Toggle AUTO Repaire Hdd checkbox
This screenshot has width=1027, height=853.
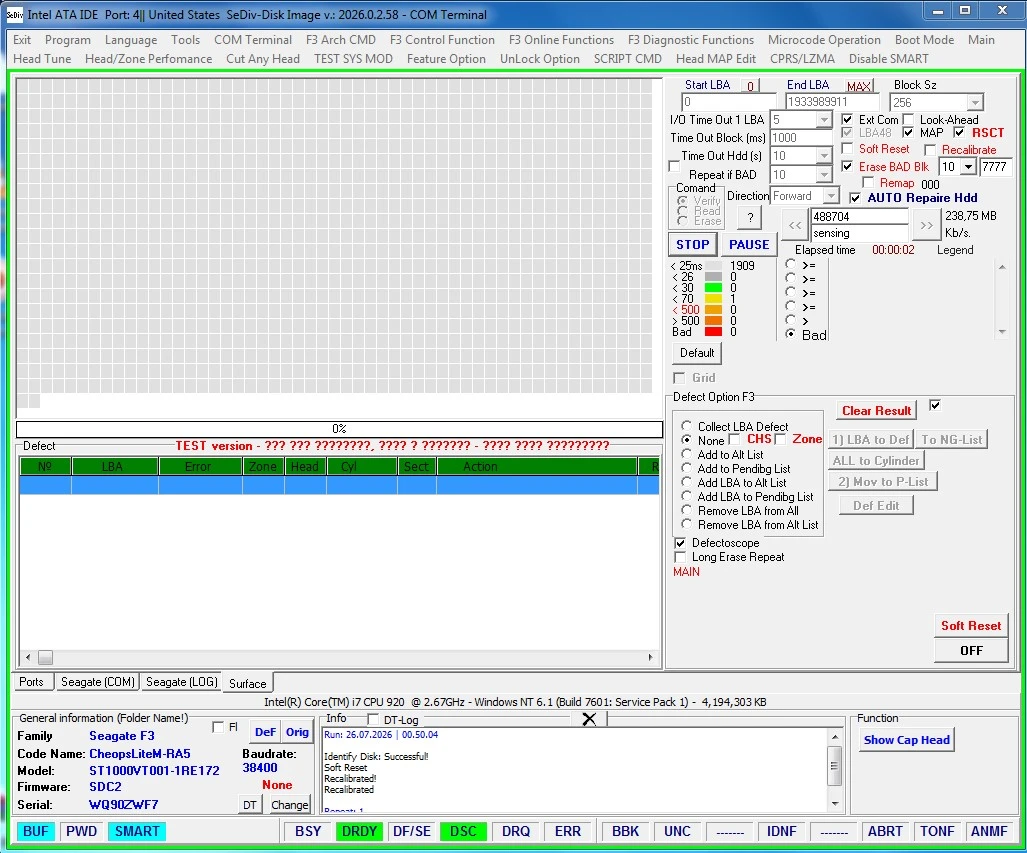tap(855, 198)
